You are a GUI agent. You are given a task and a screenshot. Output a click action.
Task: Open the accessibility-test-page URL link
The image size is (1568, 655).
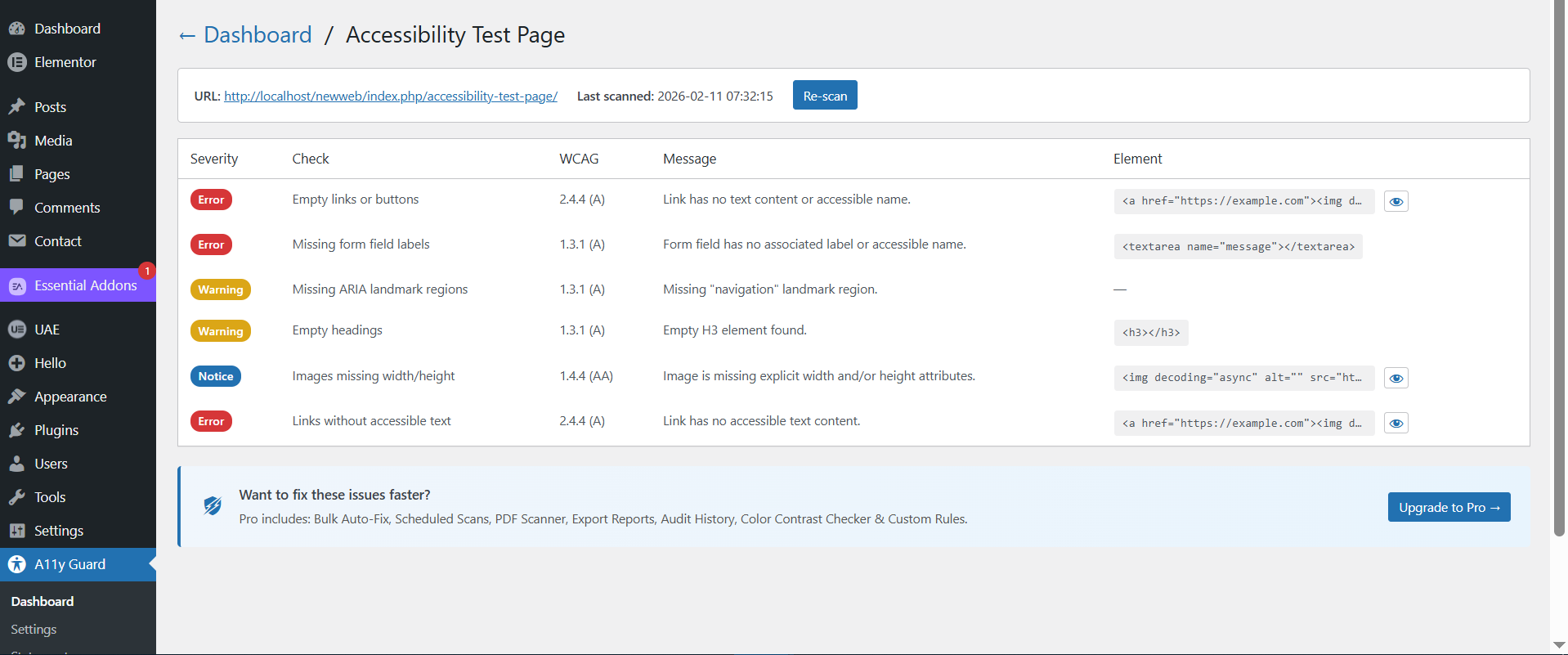point(390,96)
